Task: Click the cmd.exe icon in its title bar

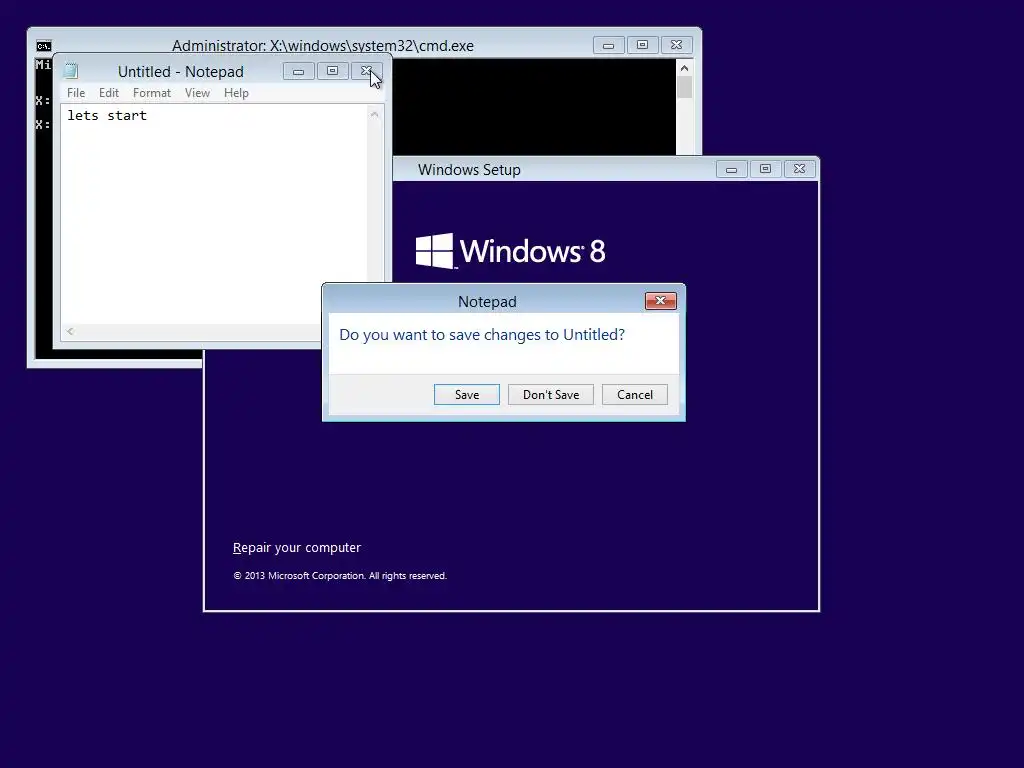Action: [x=44, y=46]
